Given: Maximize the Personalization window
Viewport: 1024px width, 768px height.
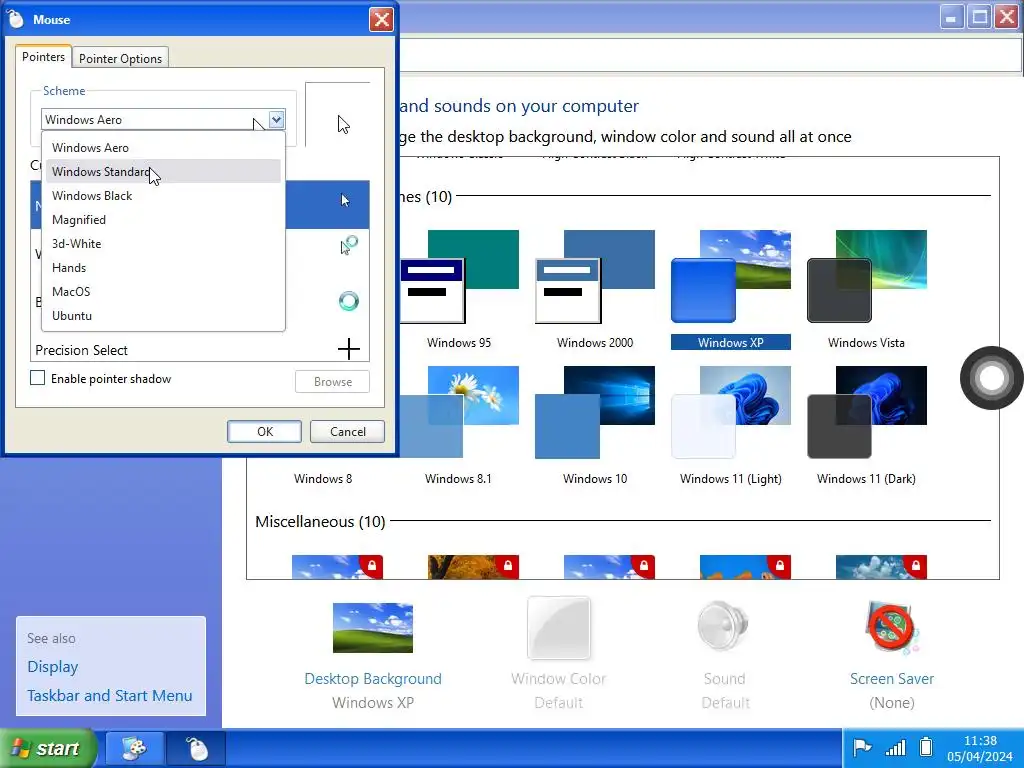Looking at the screenshot, I should 980,16.
